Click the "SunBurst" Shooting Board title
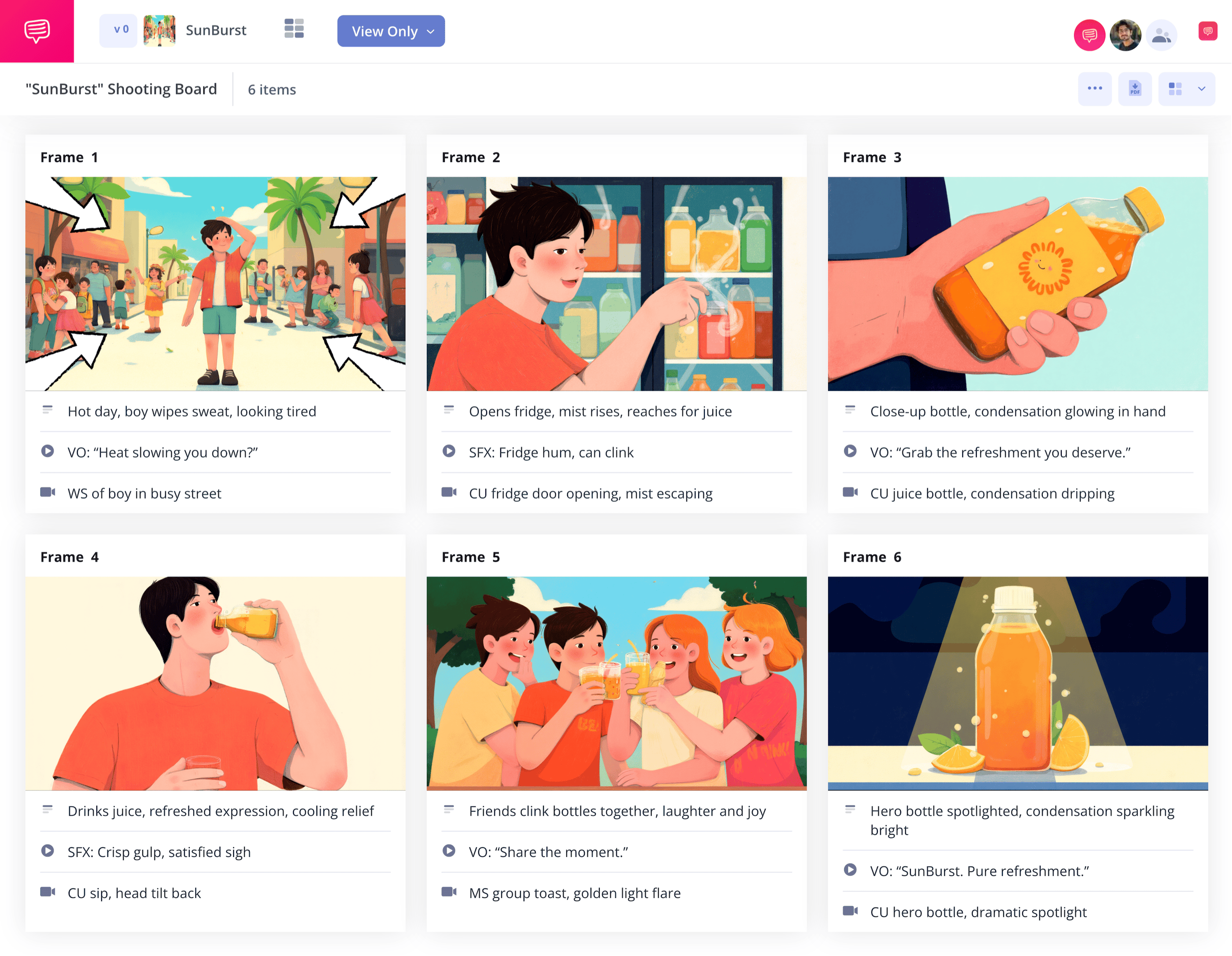1232x956 pixels. coord(121,89)
